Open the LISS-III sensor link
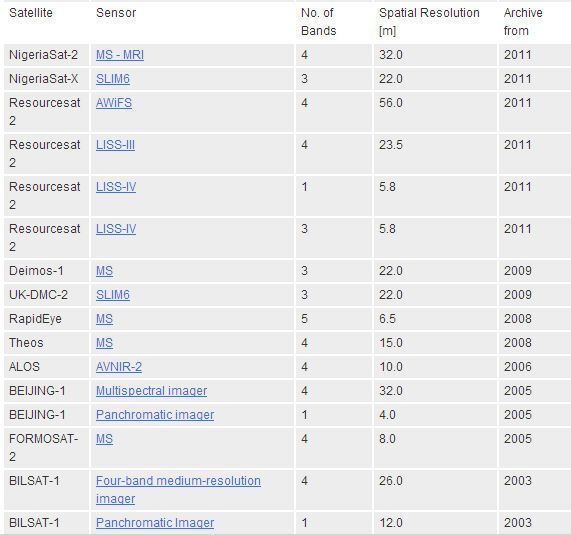571x535 pixels. click(115, 145)
